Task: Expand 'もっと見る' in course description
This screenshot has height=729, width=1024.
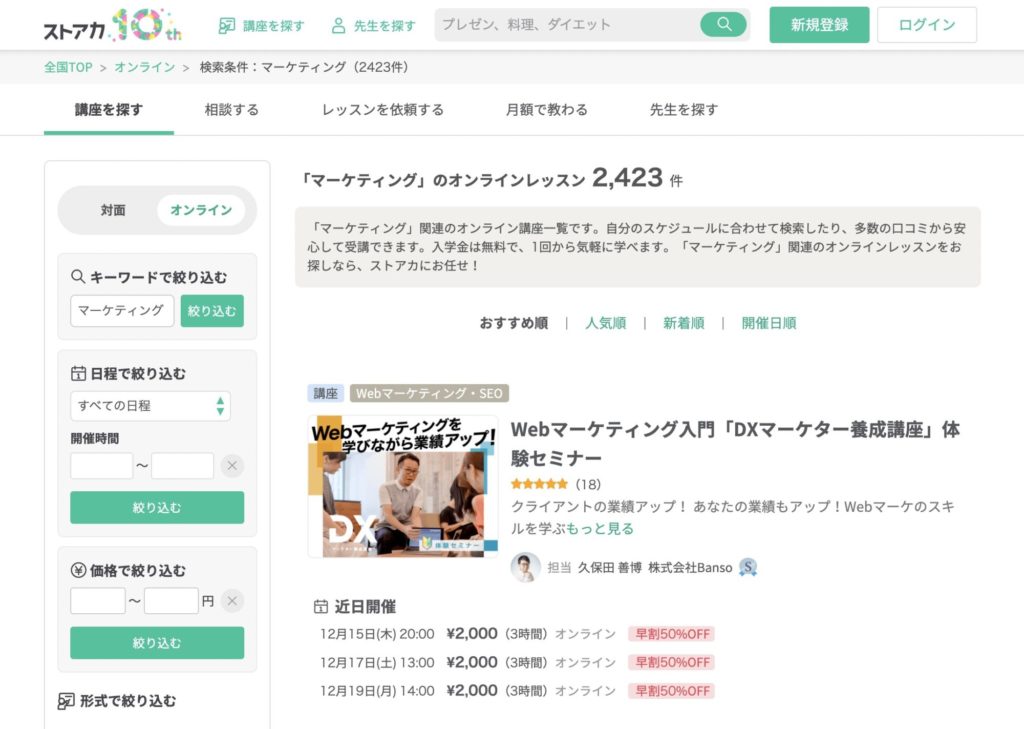Action: pyautogui.click(x=600, y=528)
